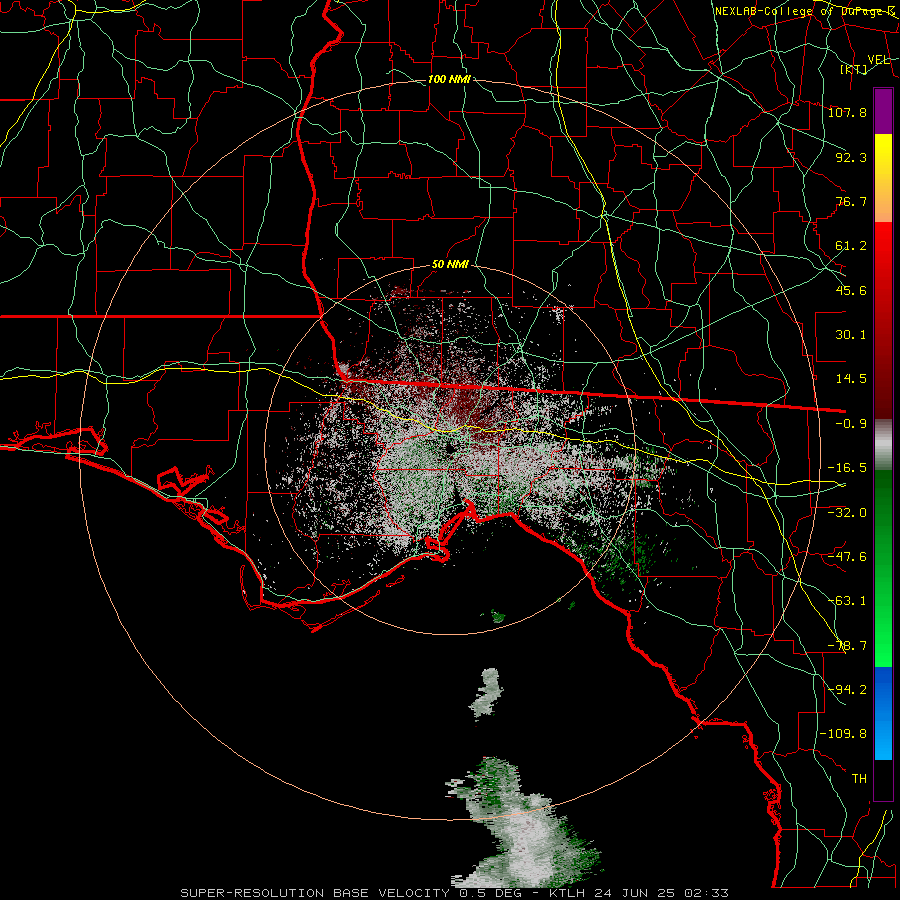The image size is (900, 900).
Task: Select the 30.1 scale value
Action: coord(851,335)
